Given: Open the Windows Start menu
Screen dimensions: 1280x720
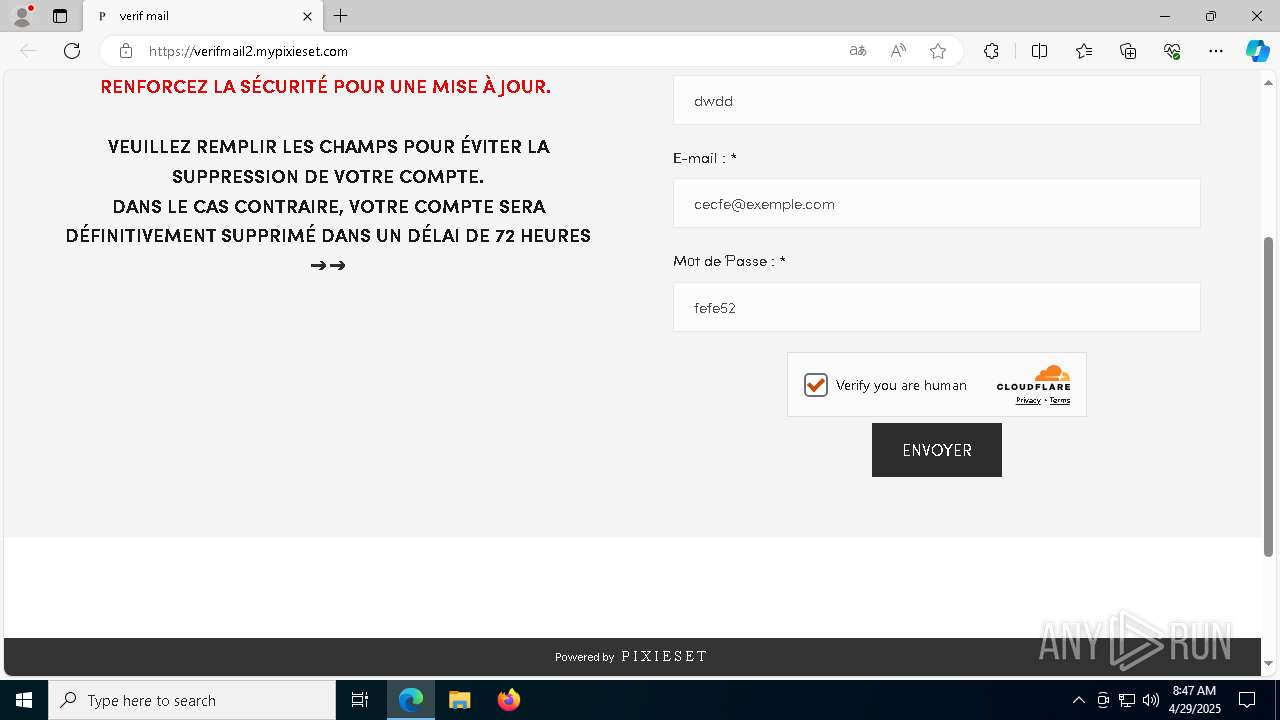Looking at the screenshot, I should coord(24,700).
